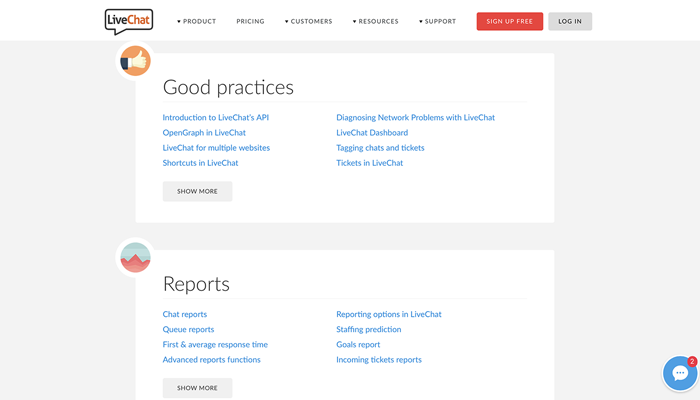Image resolution: width=700 pixels, height=400 pixels.
Task: Open the Queue reports link
Action: (188, 329)
